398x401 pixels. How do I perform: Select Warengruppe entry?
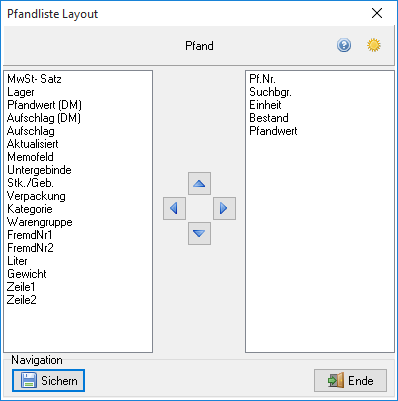(x=40, y=222)
